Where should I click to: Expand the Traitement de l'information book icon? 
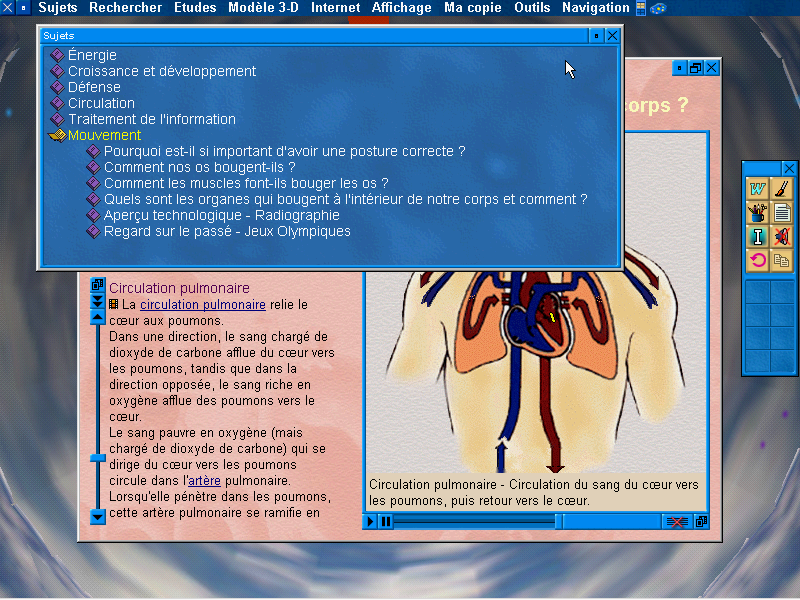pyautogui.click(x=57, y=119)
